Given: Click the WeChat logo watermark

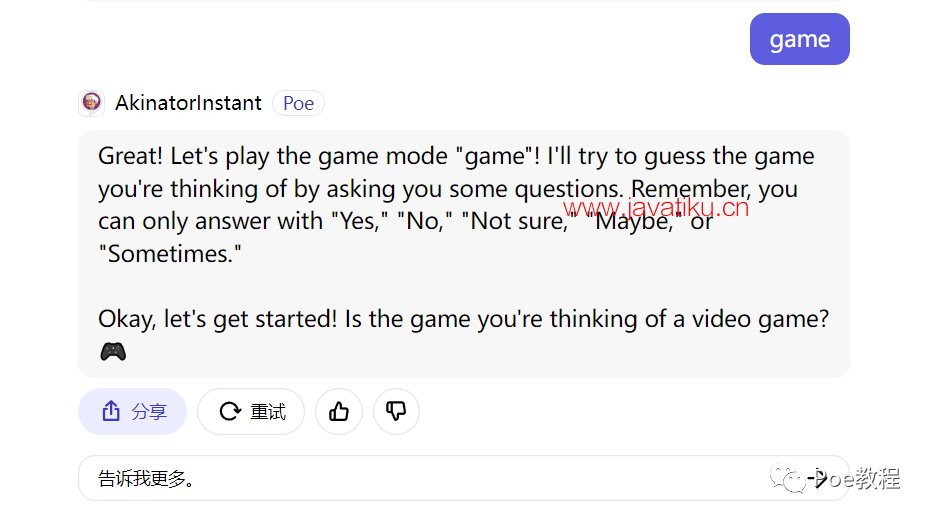Looking at the screenshot, I should 787,478.
